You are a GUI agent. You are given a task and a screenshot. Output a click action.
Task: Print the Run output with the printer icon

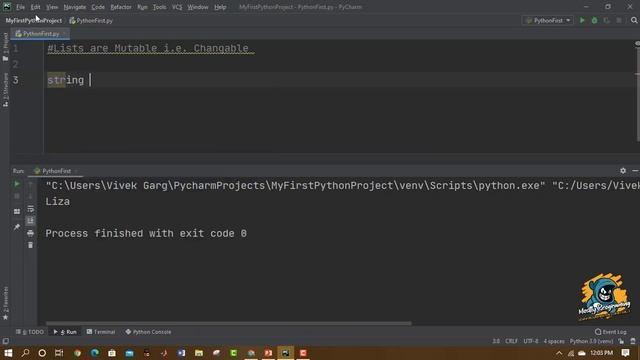31,233
